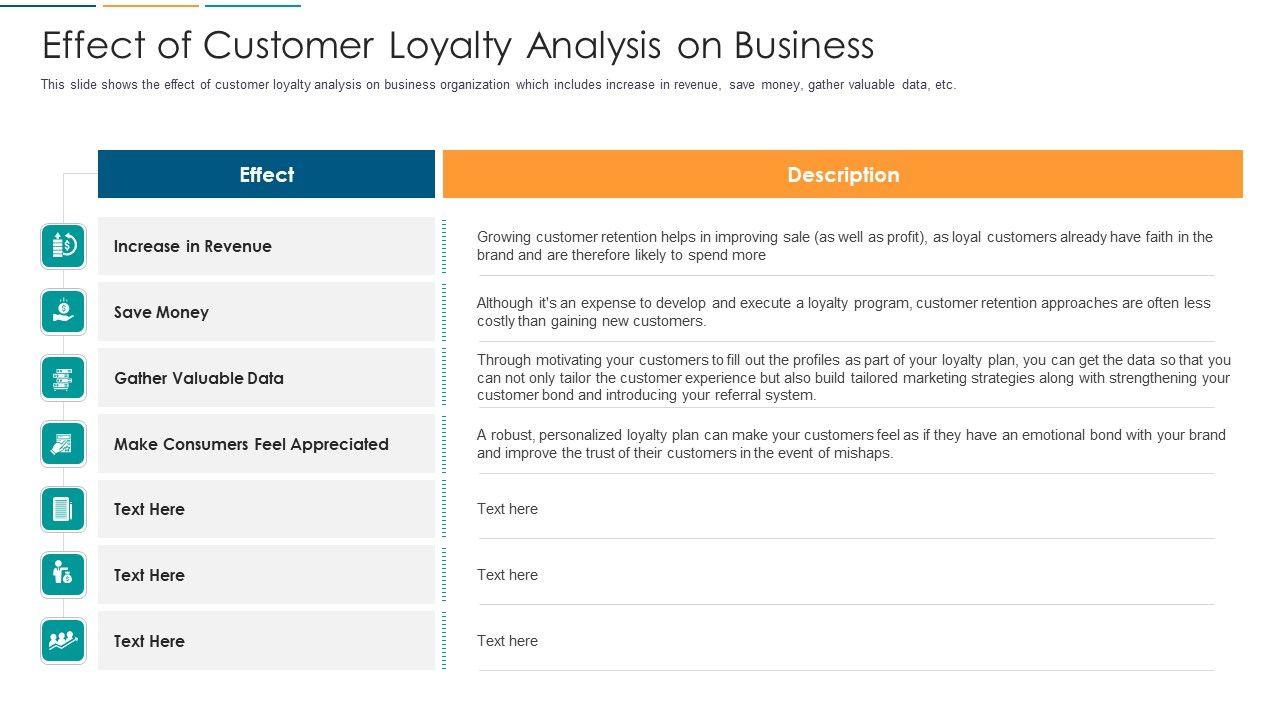
Task: Click the first "Text Here" effect placeholder
Action: pyautogui.click(x=149, y=509)
